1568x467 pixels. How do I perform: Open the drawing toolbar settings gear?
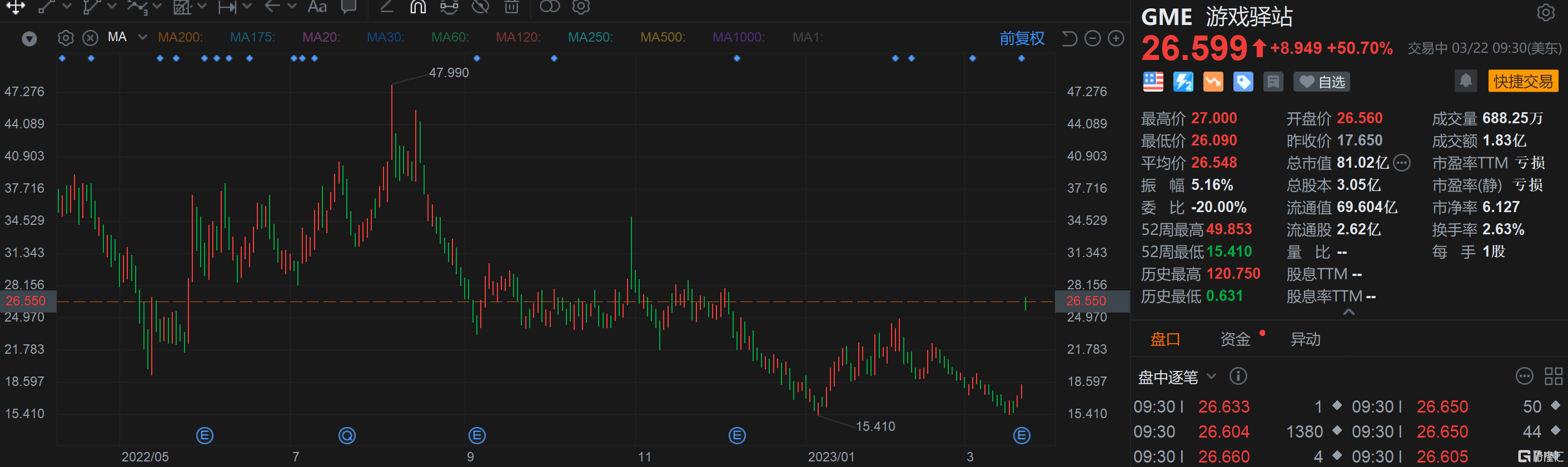click(581, 7)
